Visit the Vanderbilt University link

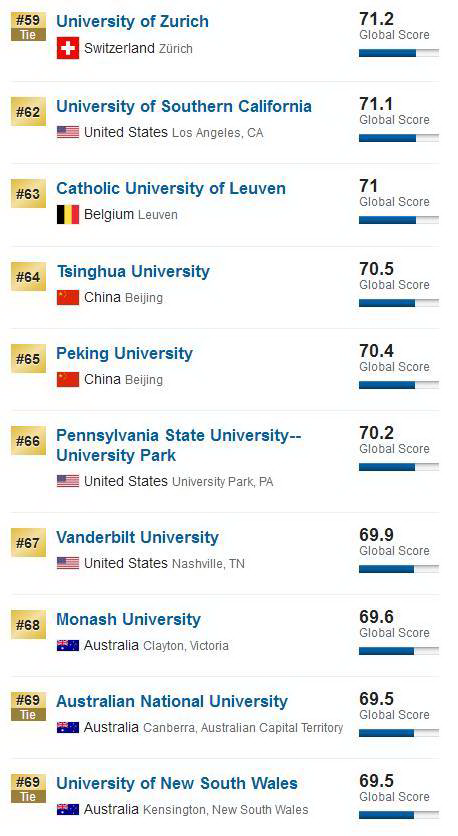(x=138, y=537)
